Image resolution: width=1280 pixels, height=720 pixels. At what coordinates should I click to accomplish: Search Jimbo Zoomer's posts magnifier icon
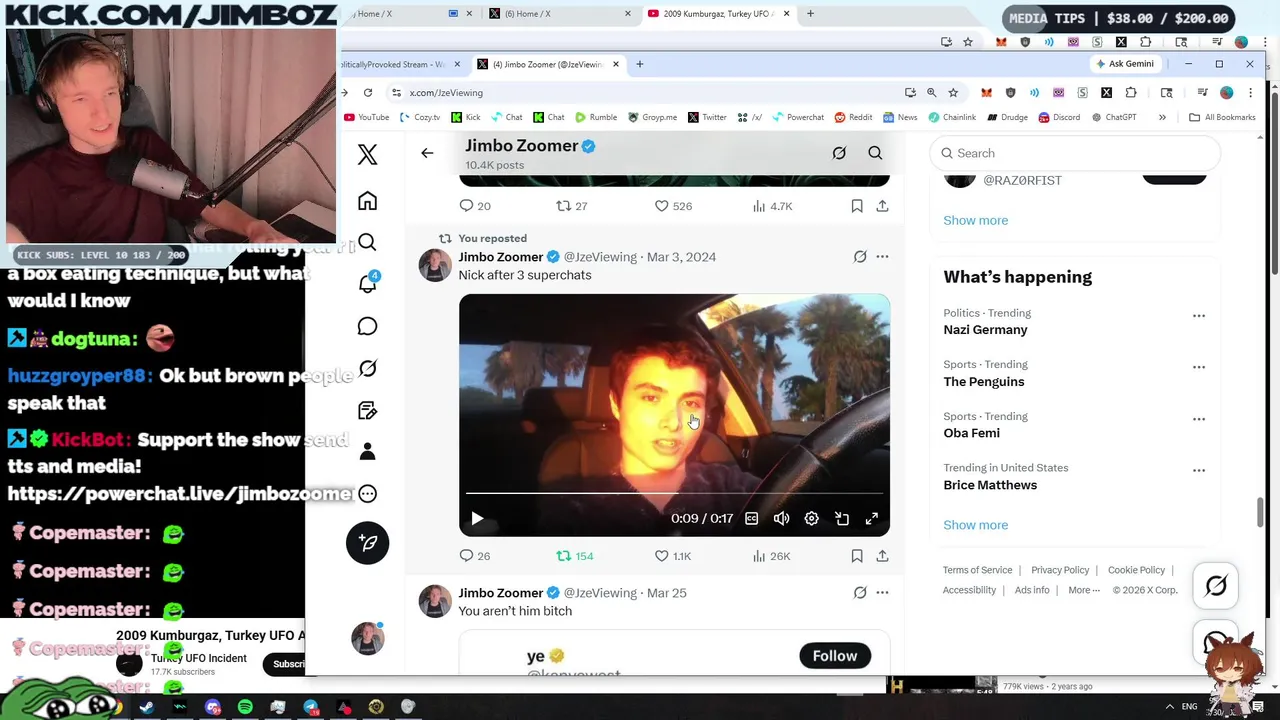[875, 153]
